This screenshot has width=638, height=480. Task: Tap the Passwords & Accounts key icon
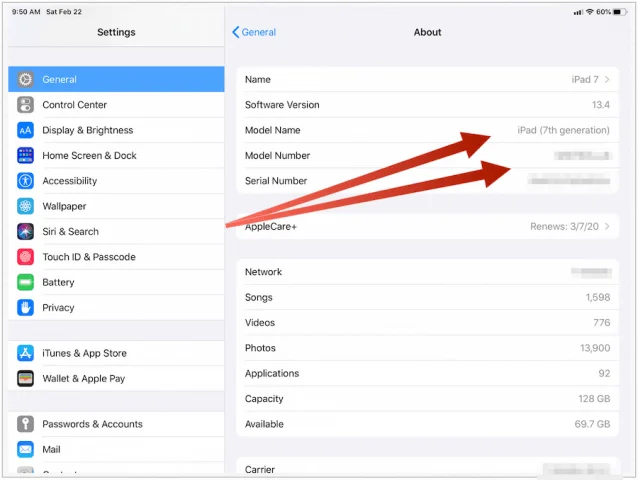[x=25, y=424]
